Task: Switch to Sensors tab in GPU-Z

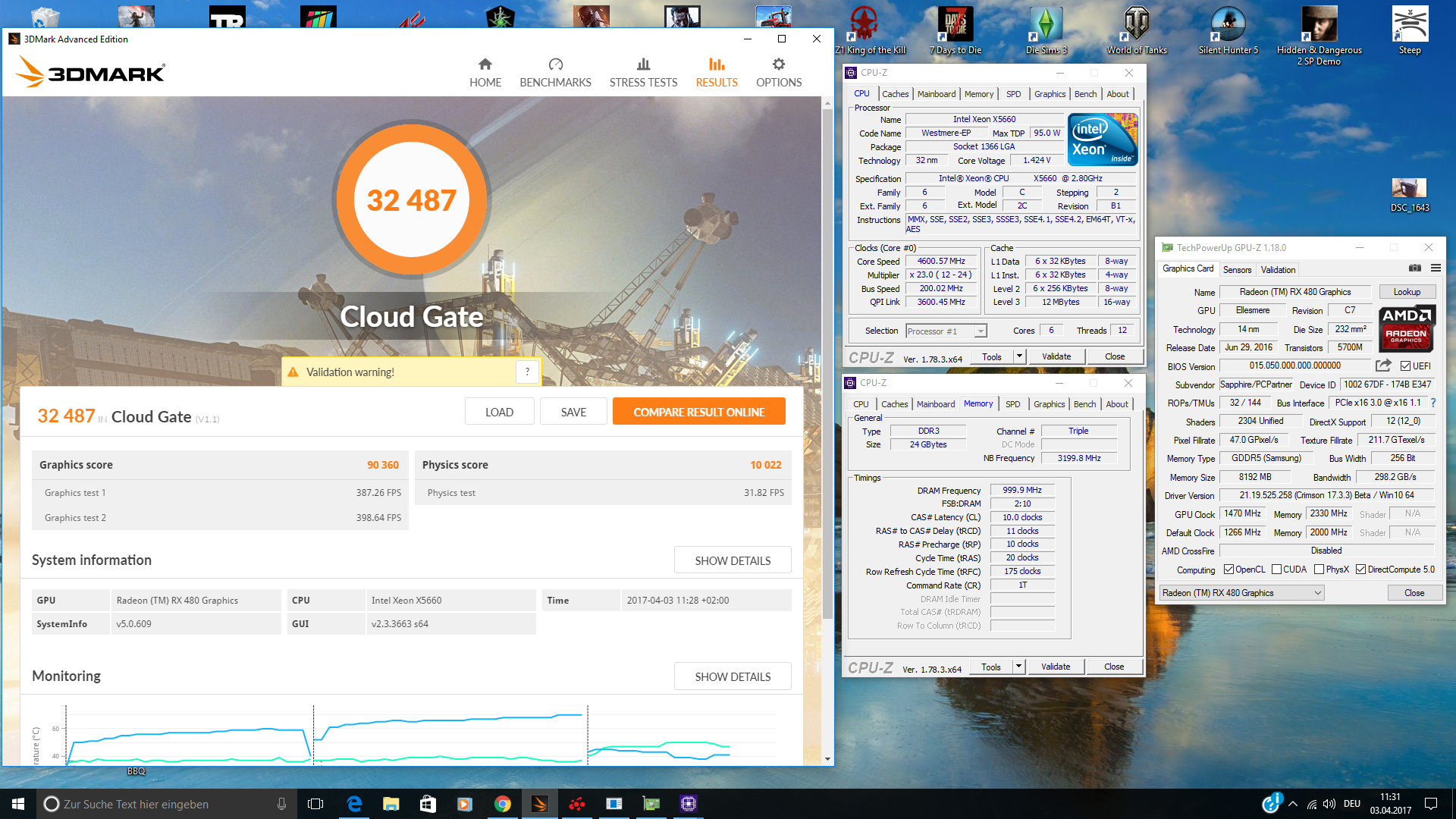Action: 1237,270
